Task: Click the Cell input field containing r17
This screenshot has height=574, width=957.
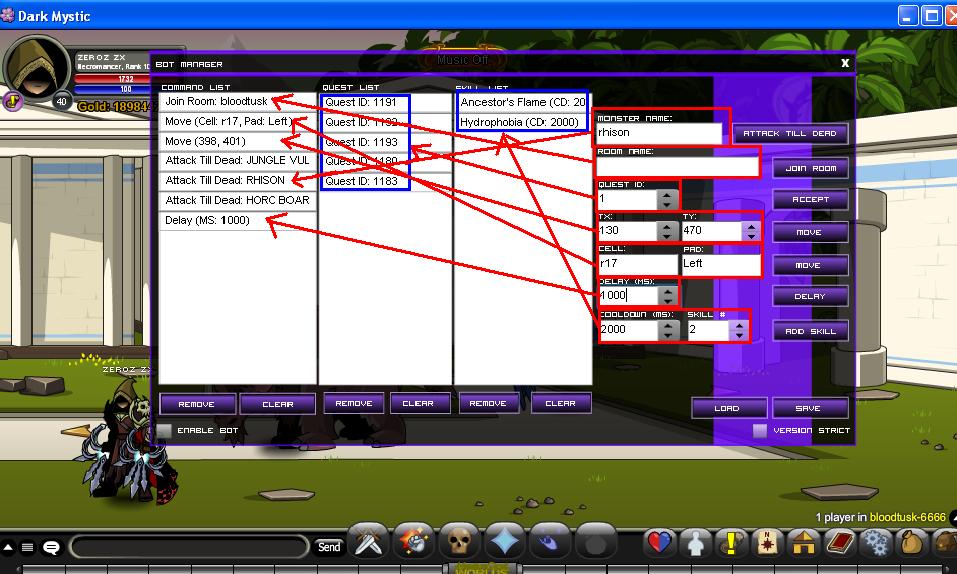Action: pos(638,264)
